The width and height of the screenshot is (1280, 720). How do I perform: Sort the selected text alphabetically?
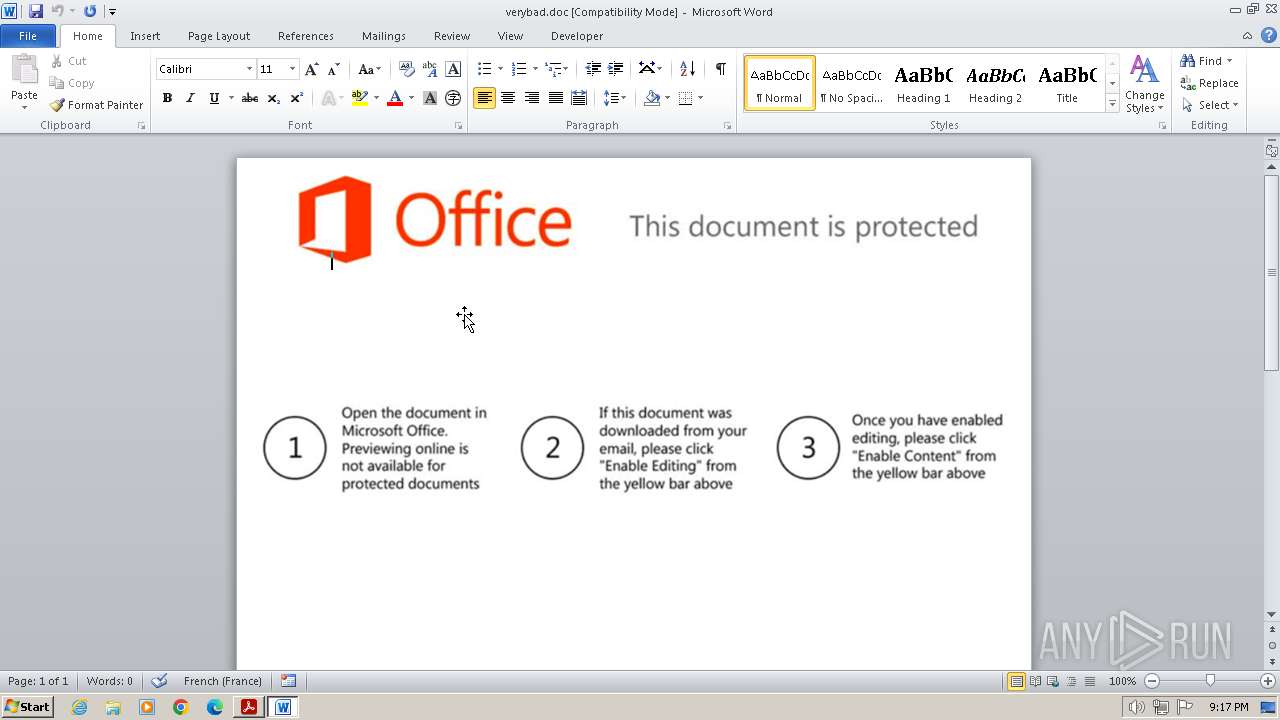click(x=687, y=69)
